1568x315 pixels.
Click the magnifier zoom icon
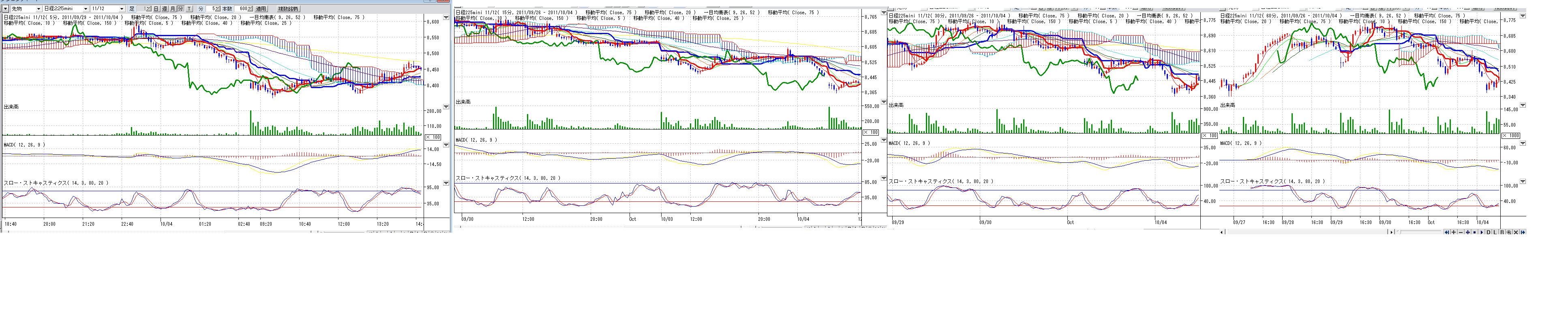[1509, 232]
